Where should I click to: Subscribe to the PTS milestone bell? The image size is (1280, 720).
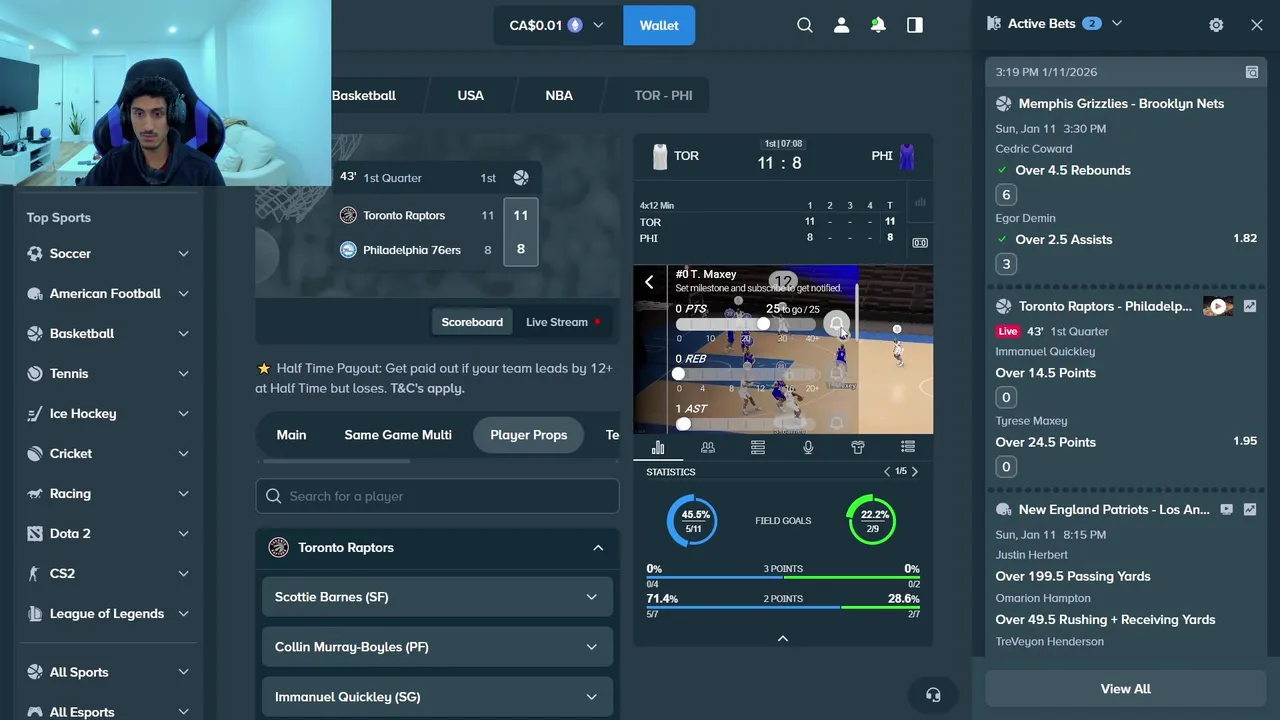pyautogui.click(x=836, y=324)
